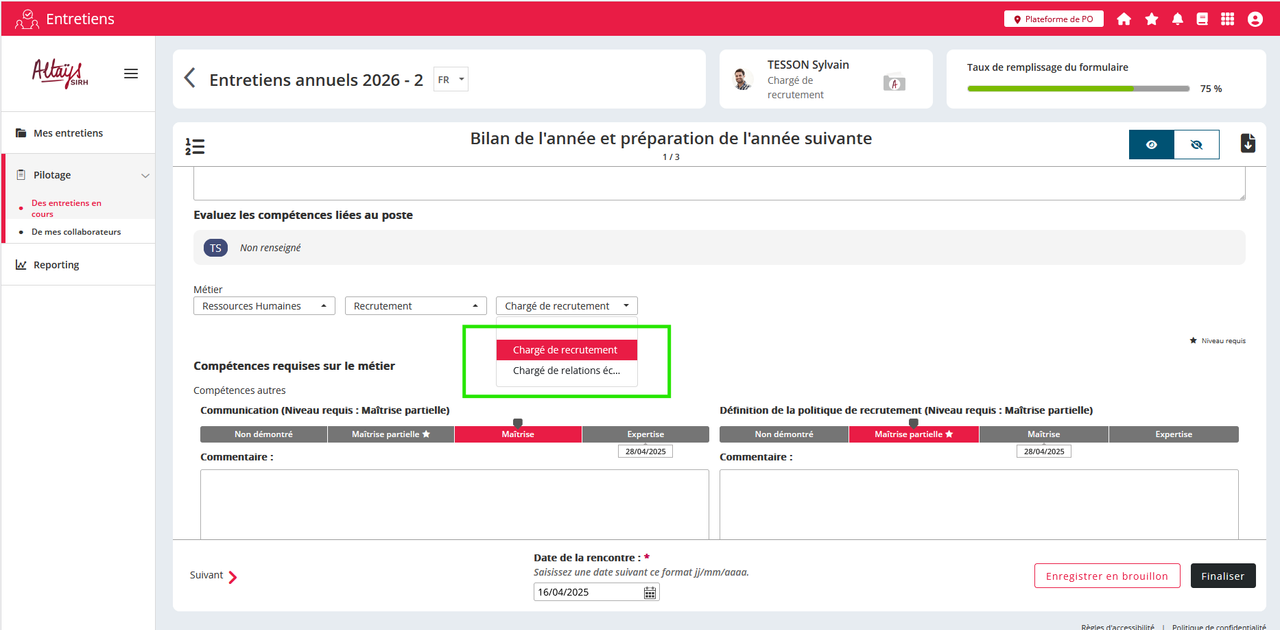Open the apps grid icon
1280x630 pixels.
click(x=1228, y=19)
